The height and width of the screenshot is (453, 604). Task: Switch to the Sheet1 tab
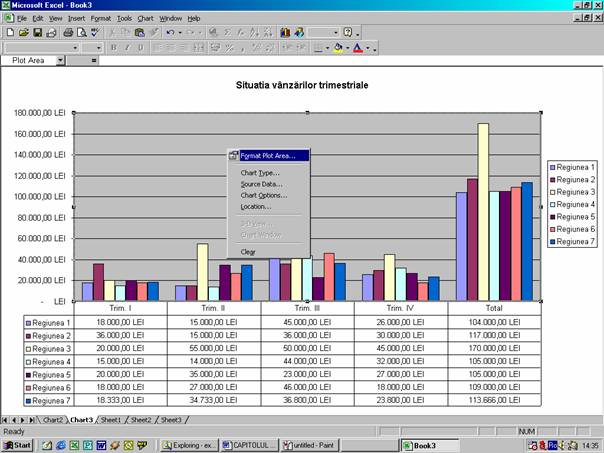point(110,420)
